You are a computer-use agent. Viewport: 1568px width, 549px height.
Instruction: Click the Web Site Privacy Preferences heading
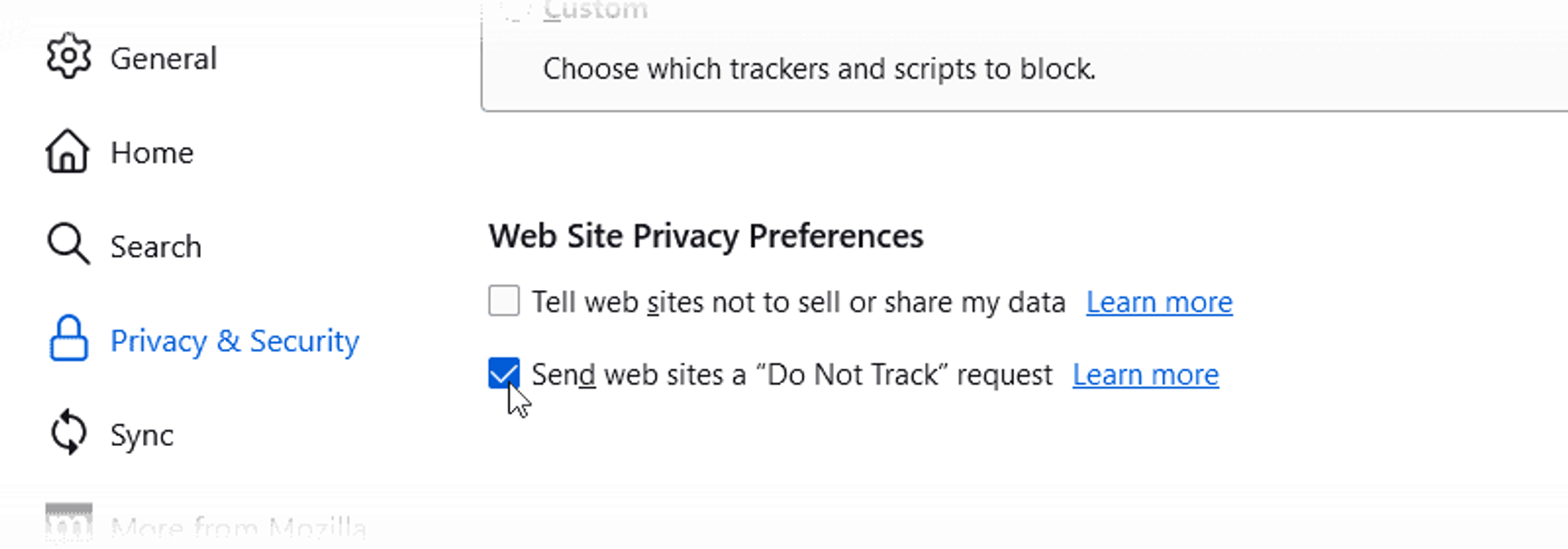pyautogui.click(x=706, y=236)
